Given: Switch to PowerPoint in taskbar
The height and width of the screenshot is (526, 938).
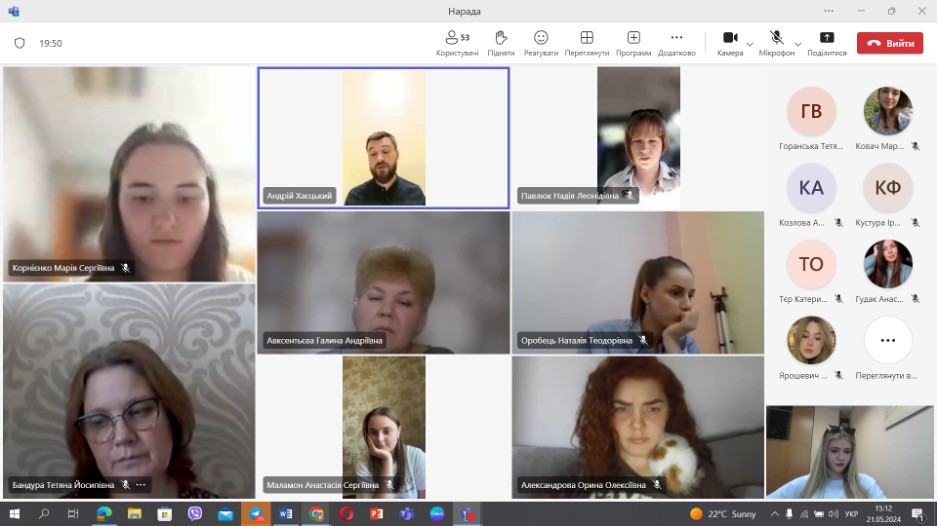Looking at the screenshot, I should pos(376,514).
